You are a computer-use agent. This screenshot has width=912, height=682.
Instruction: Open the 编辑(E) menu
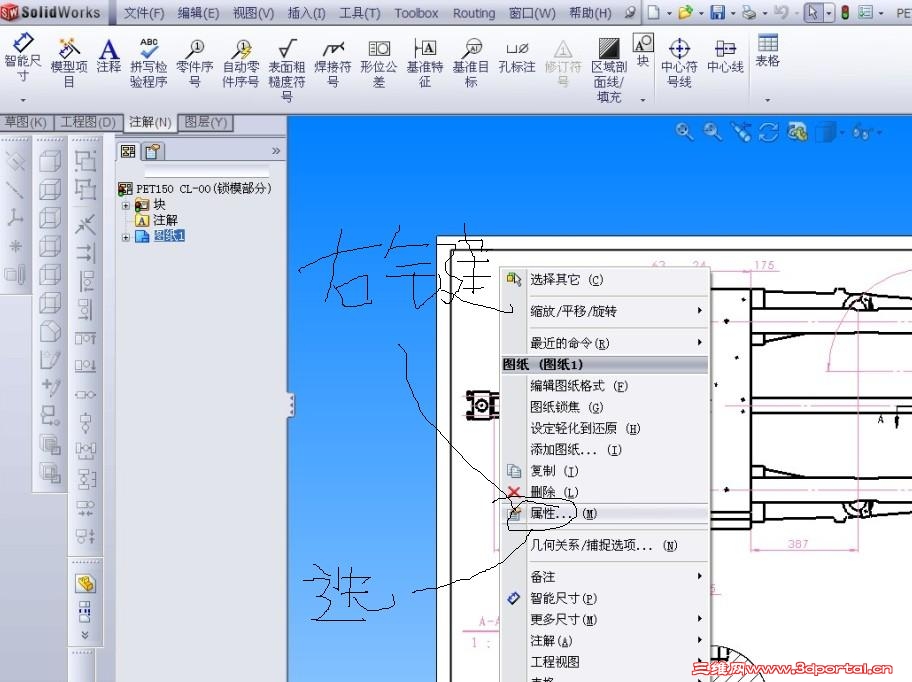[x=198, y=13]
